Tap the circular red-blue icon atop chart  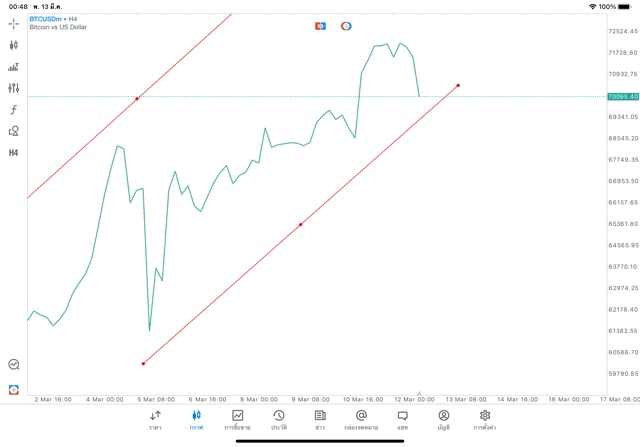pos(346,25)
